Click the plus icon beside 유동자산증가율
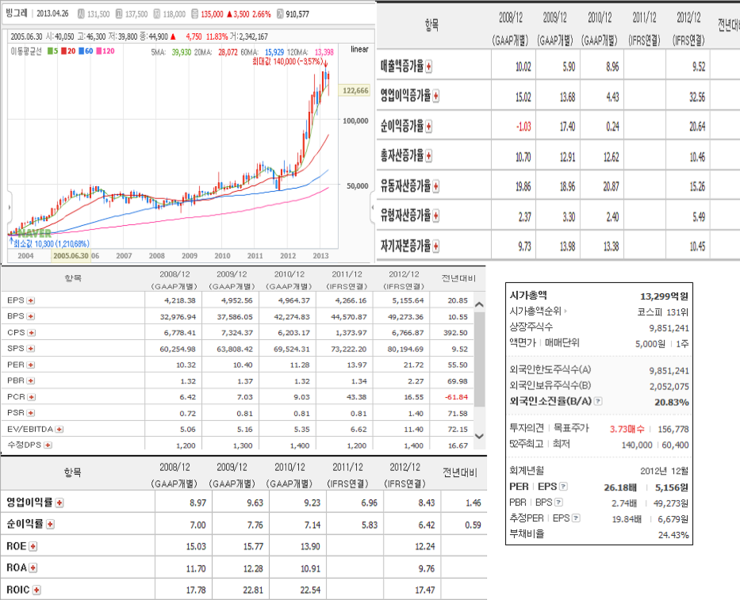Image resolution: width=740 pixels, height=600 pixels. click(436, 186)
